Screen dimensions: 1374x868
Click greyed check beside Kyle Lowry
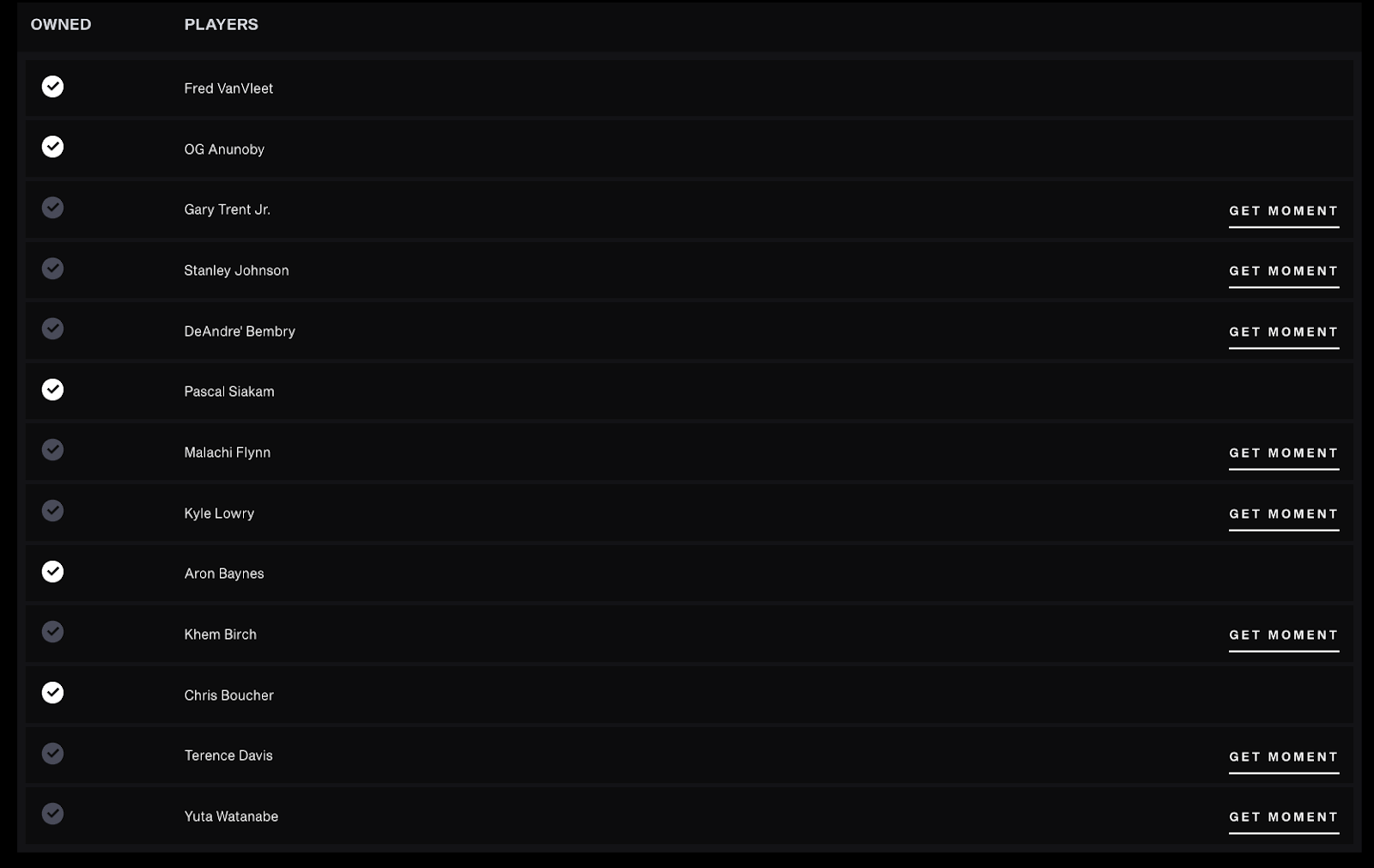click(x=52, y=511)
